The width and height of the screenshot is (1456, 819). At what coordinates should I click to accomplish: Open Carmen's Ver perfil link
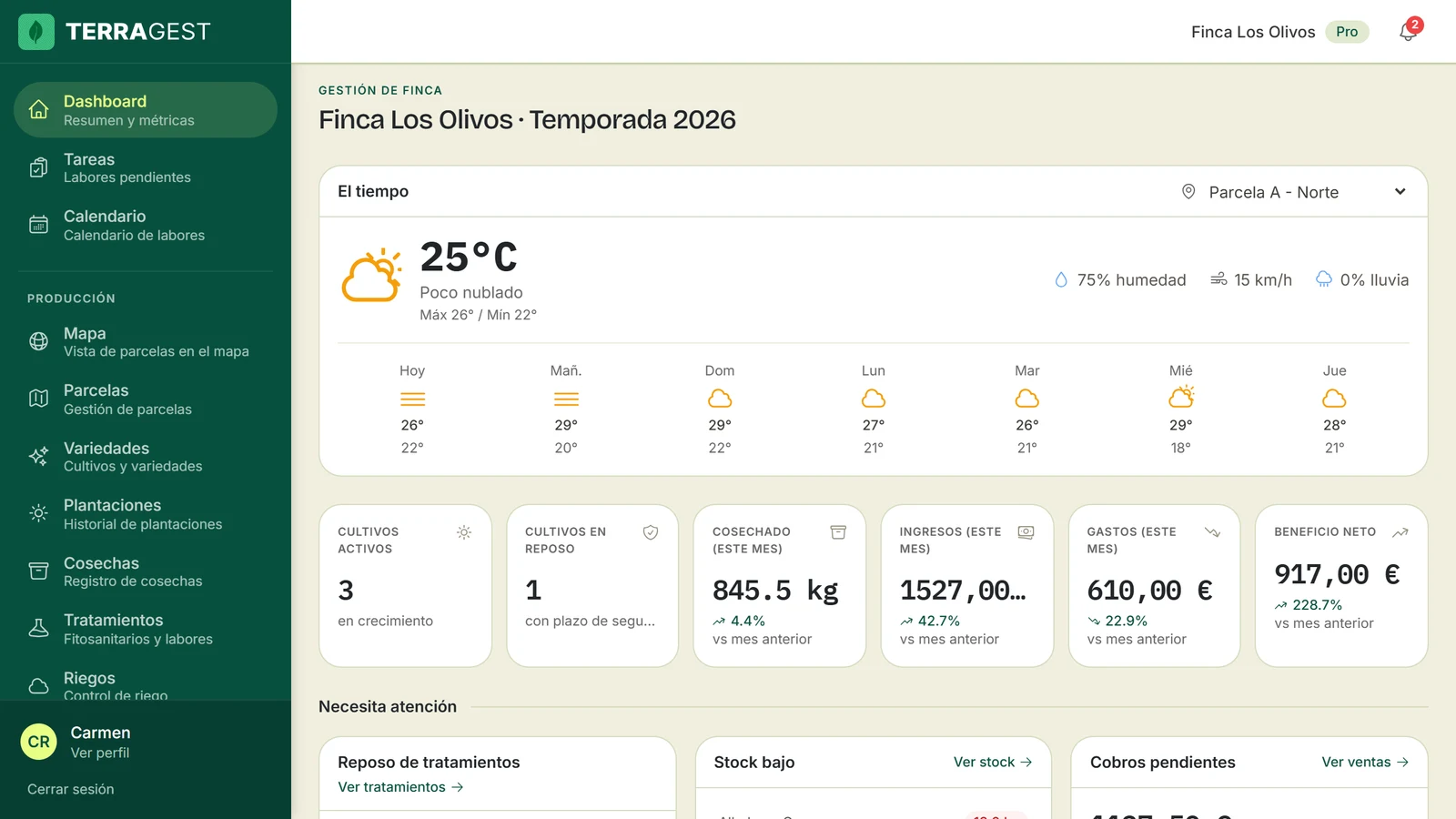click(x=100, y=753)
